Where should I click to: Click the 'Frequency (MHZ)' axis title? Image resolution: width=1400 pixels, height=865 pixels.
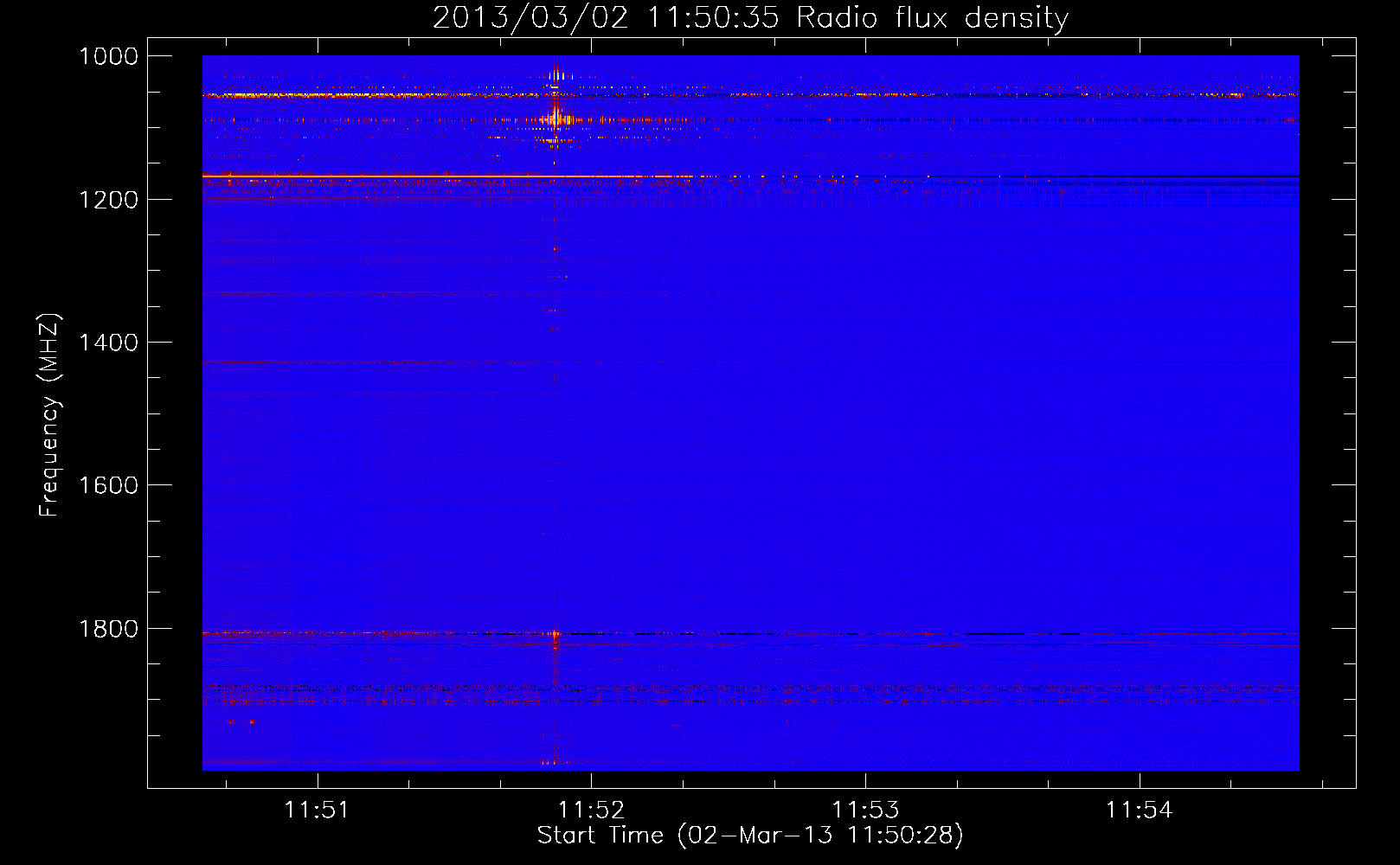(x=50, y=415)
